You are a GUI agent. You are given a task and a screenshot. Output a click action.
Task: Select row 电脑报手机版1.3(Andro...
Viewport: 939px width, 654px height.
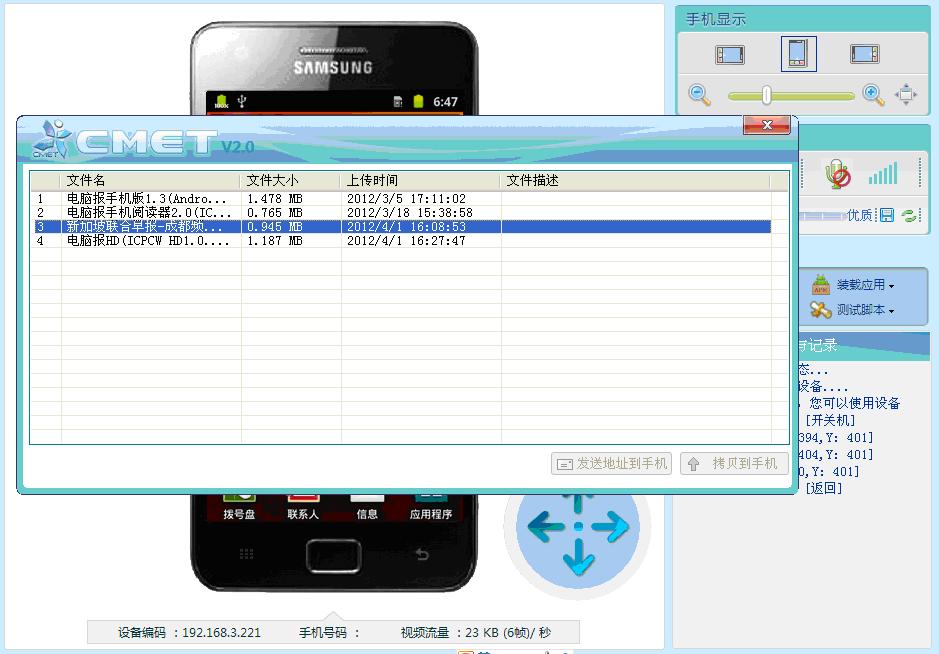point(400,199)
